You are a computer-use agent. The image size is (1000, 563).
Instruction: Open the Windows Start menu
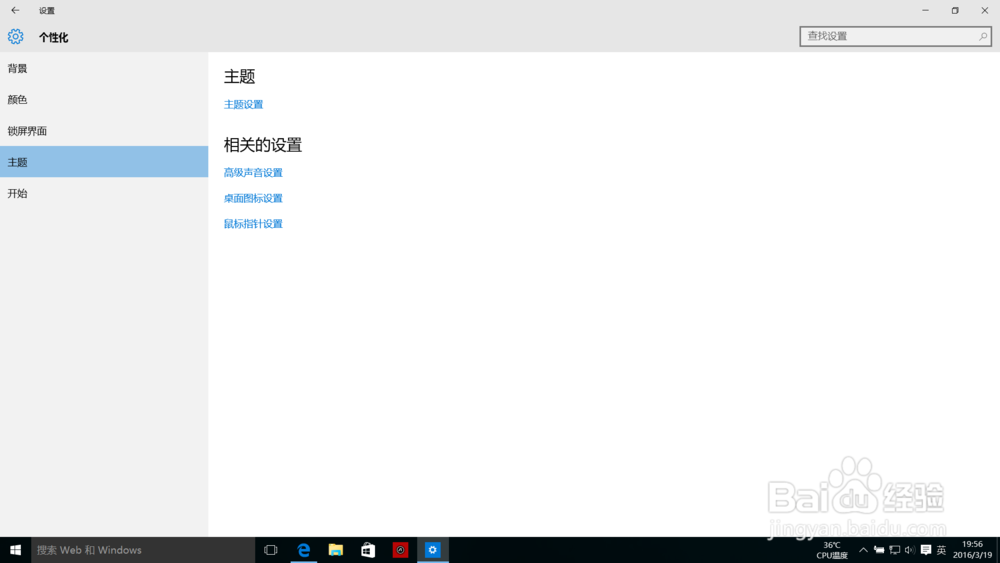pyautogui.click(x=15, y=550)
